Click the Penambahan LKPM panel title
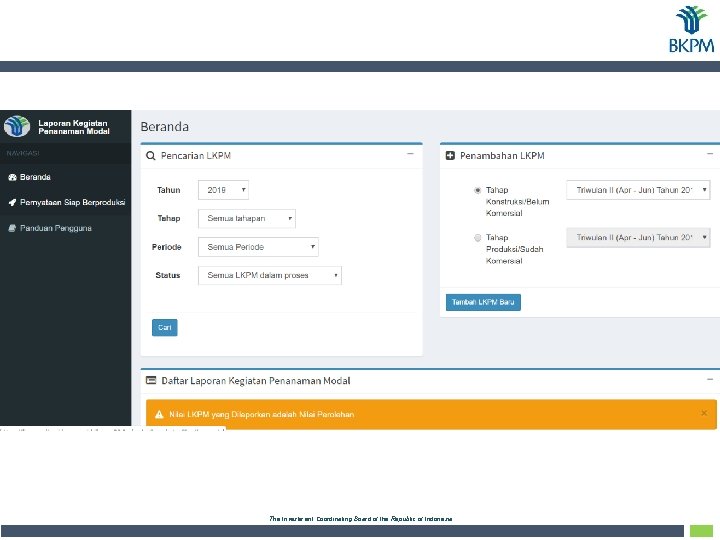The height and width of the screenshot is (540, 720). pos(502,156)
